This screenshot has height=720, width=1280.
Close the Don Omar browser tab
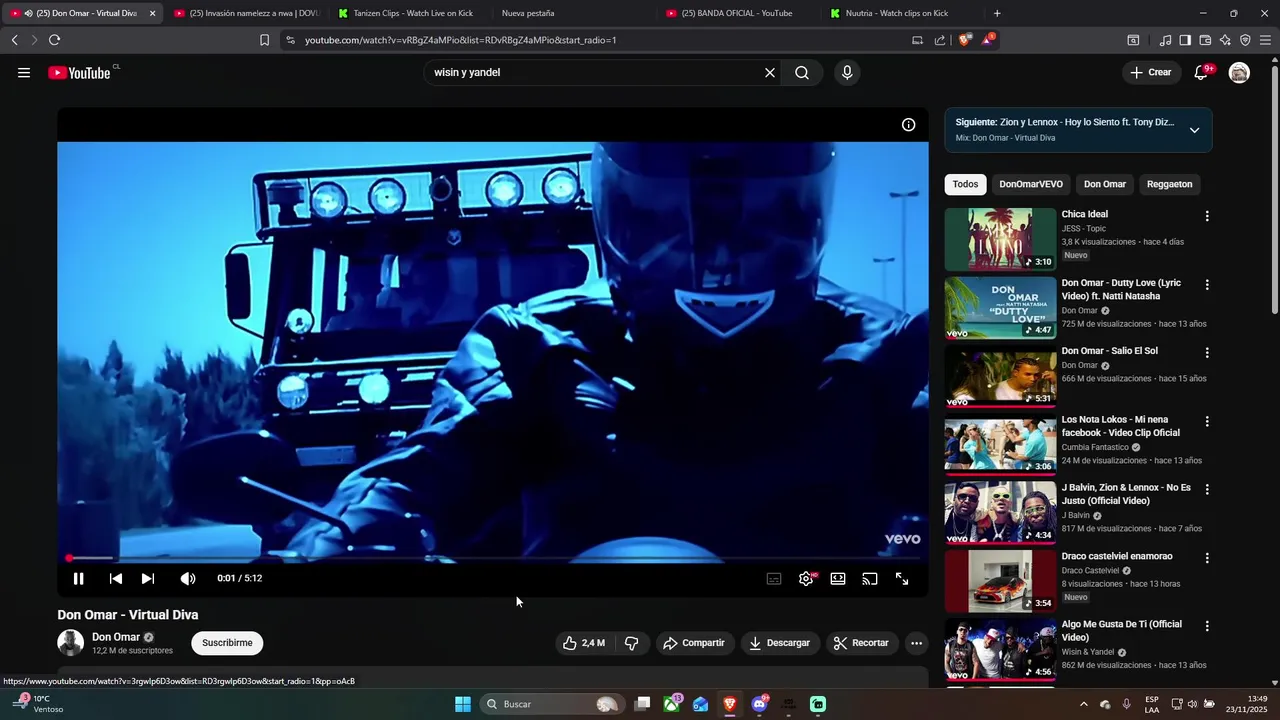tap(152, 13)
